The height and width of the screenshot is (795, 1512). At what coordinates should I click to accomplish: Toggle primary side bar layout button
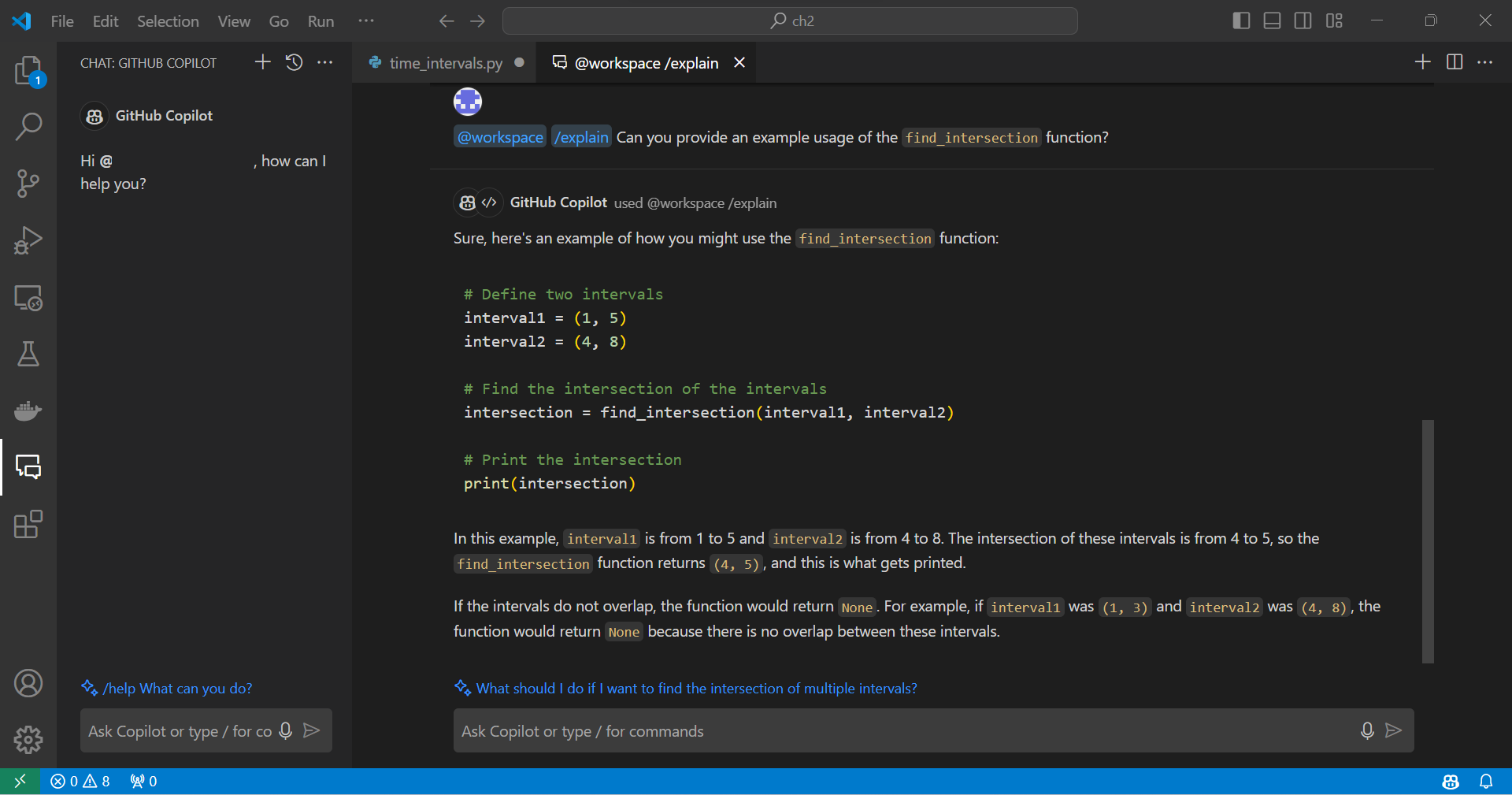(1241, 20)
